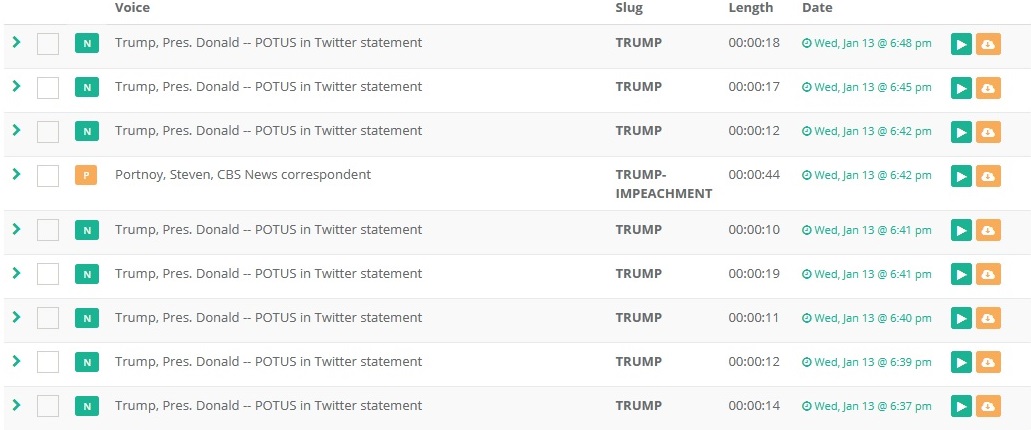Sort by the Voice column header
Image resolution: width=1031 pixels, height=430 pixels.
click(133, 8)
